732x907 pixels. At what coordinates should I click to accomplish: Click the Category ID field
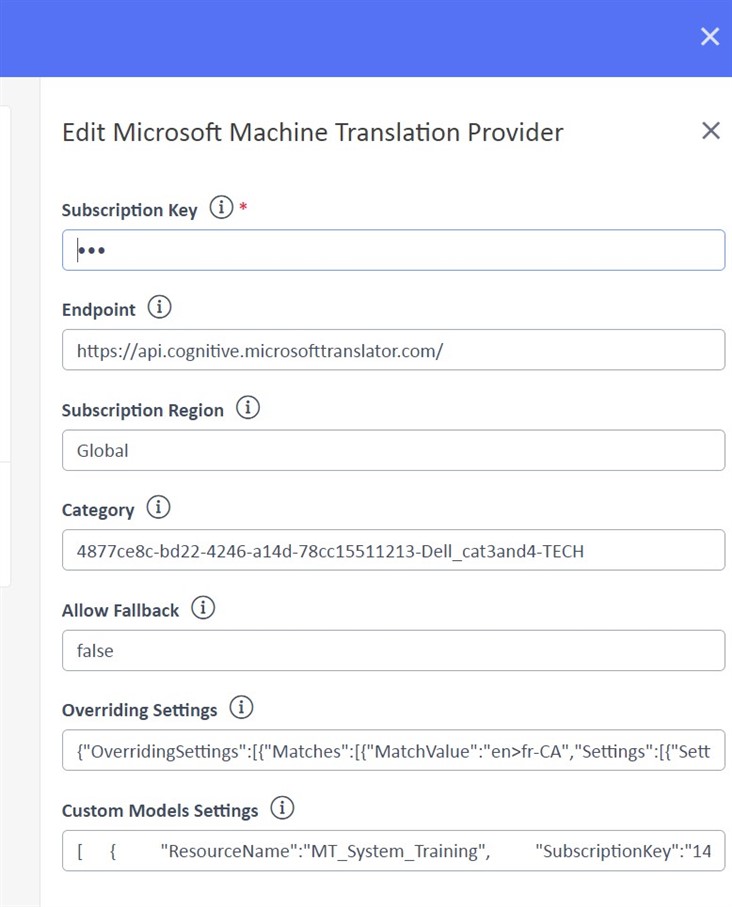pyautogui.click(x=393, y=550)
